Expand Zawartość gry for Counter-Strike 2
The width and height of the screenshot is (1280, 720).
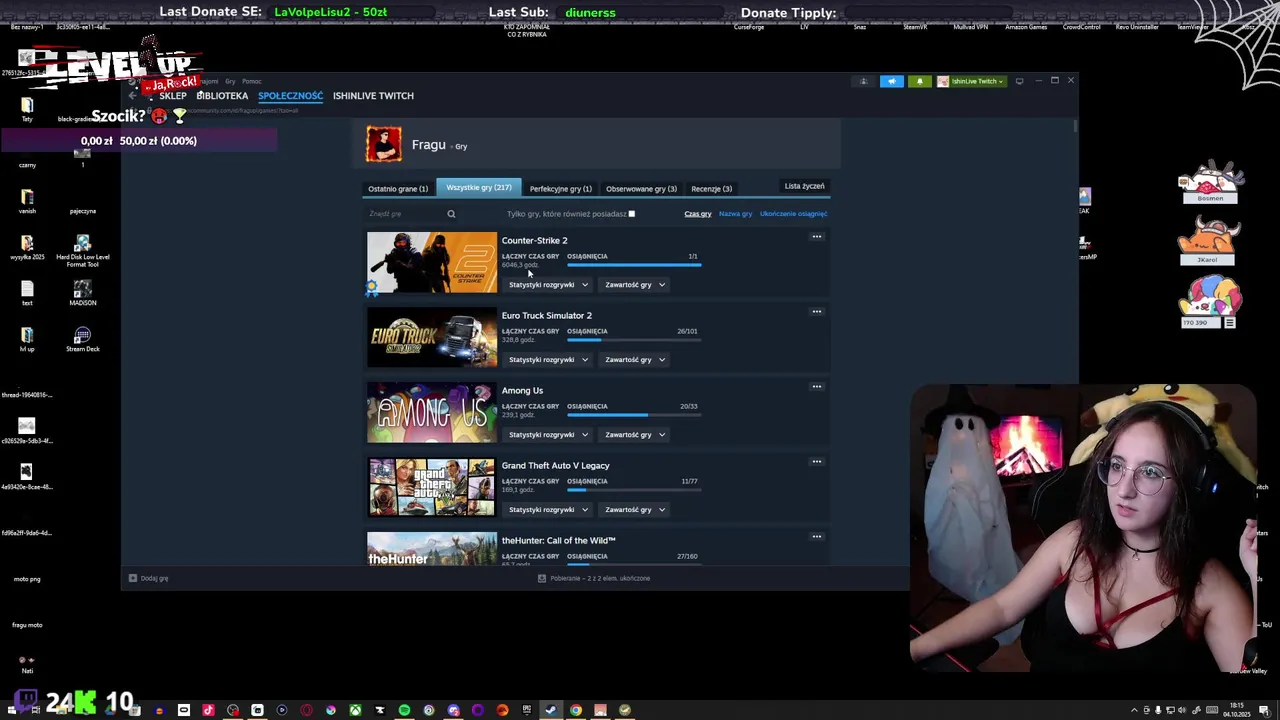(x=635, y=285)
